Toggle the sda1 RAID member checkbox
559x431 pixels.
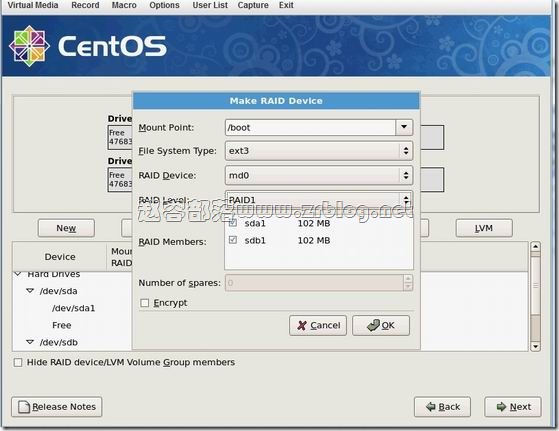point(233,223)
